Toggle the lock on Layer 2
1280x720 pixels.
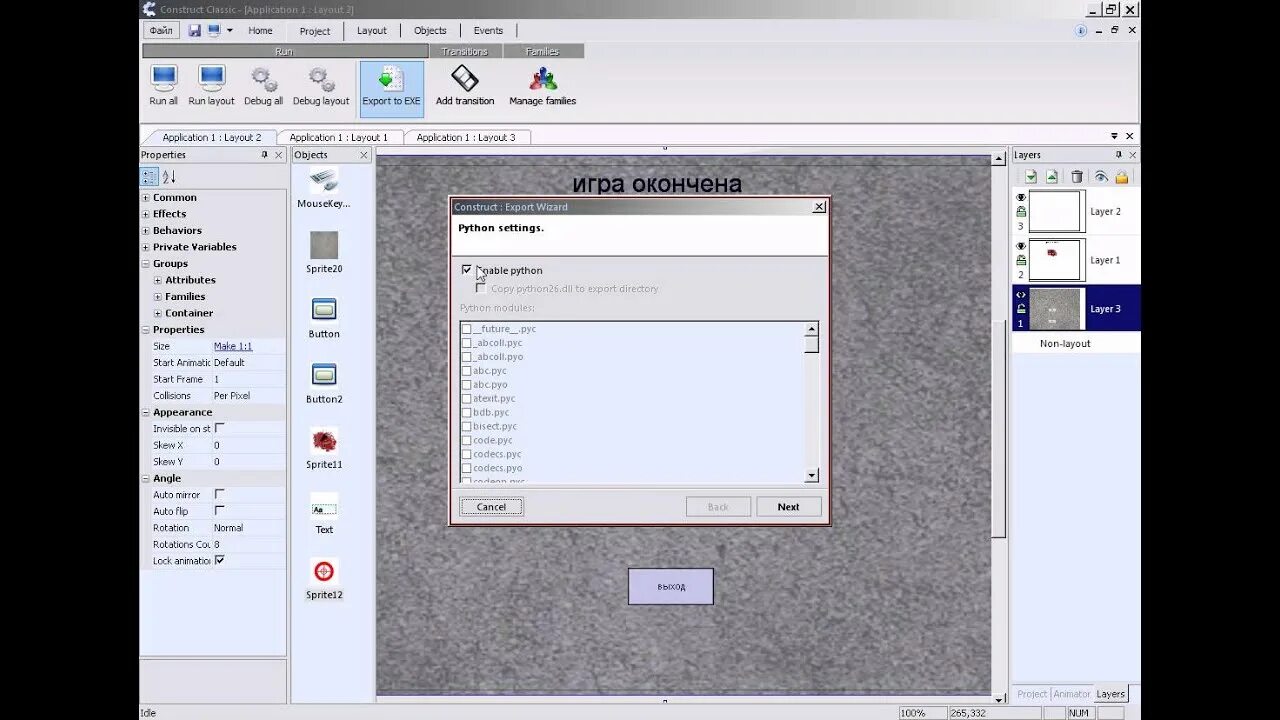click(x=1021, y=212)
